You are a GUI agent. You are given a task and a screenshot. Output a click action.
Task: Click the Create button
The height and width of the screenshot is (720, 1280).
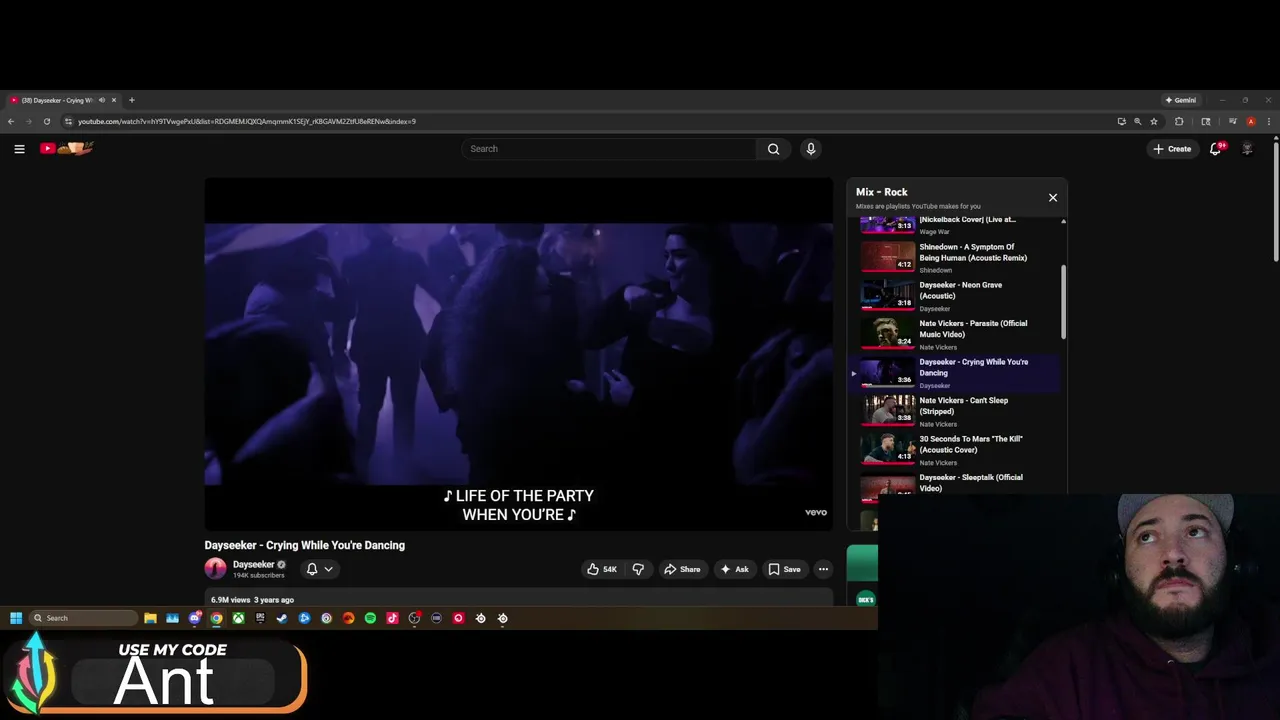(1172, 149)
